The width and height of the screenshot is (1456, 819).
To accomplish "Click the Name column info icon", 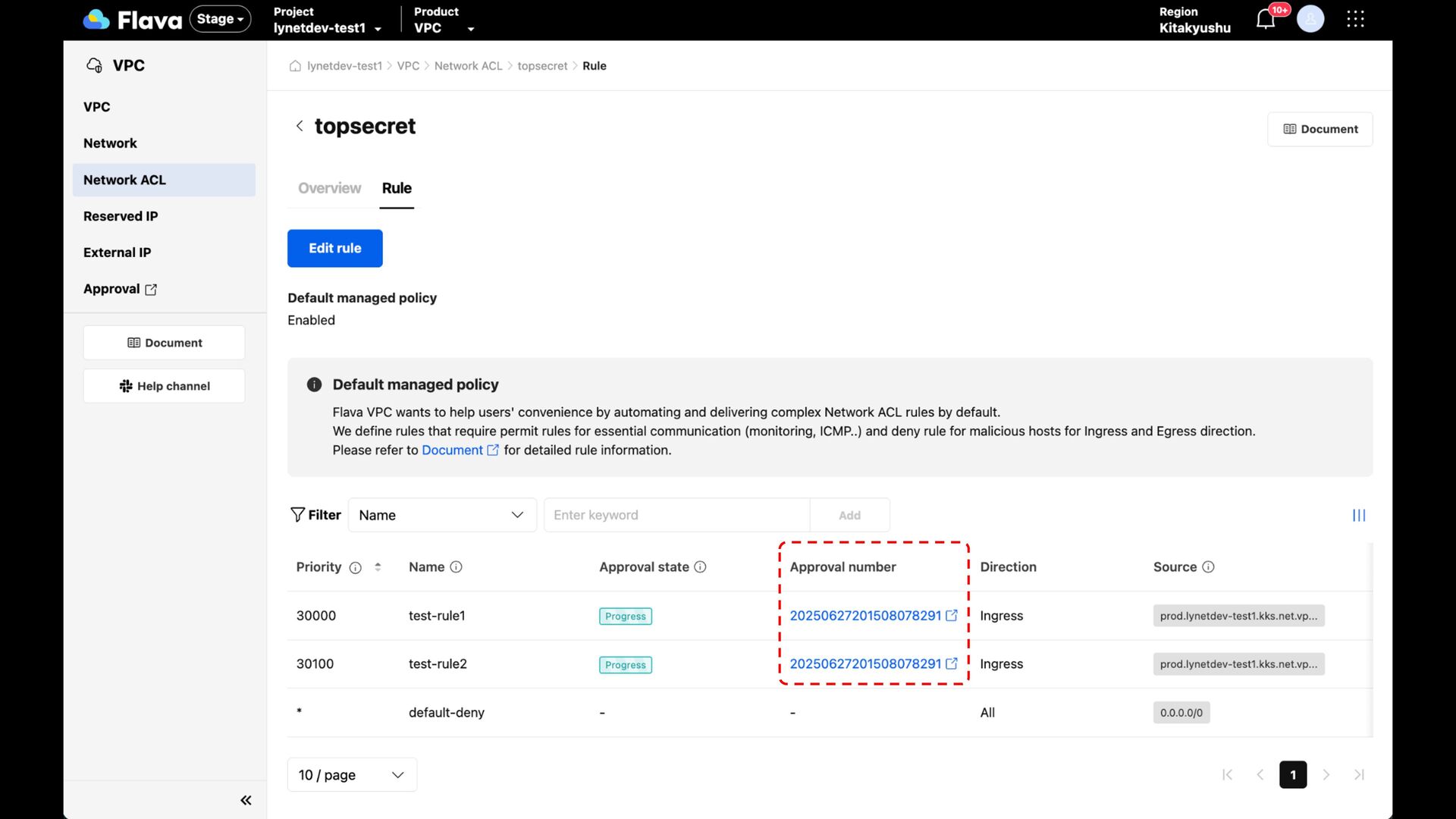I will click(456, 566).
